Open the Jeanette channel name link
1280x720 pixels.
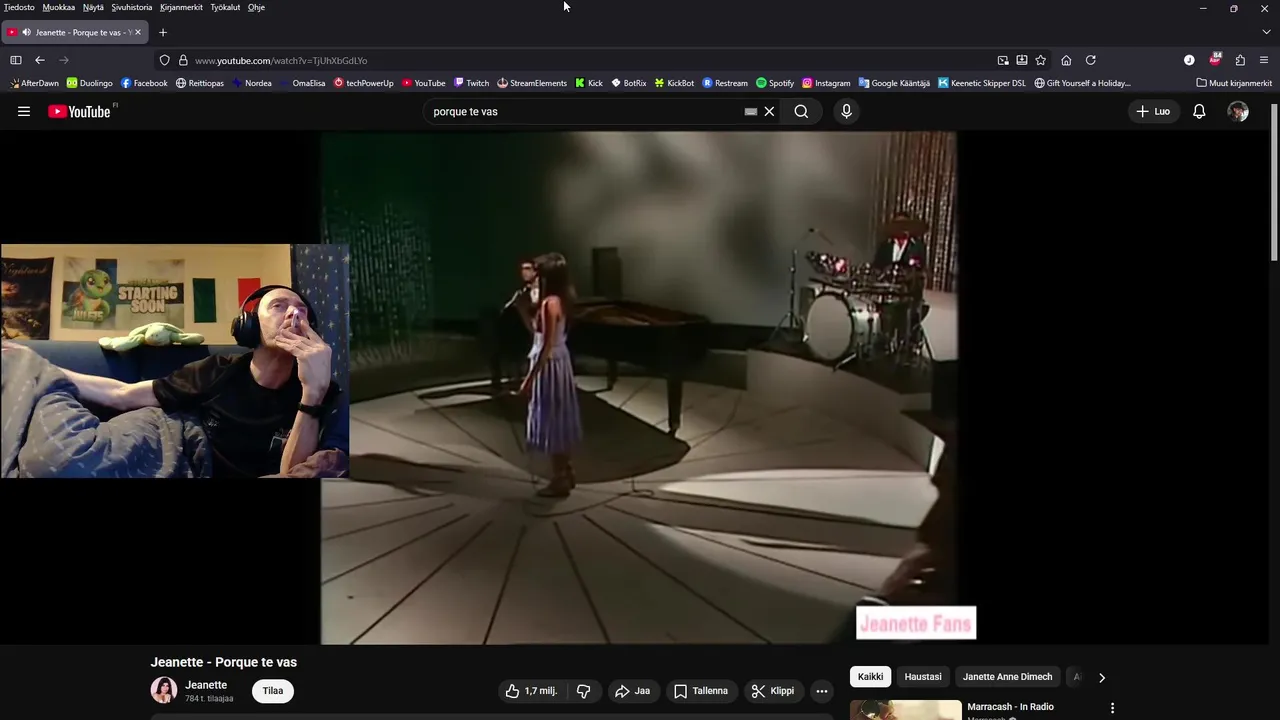tap(206, 685)
